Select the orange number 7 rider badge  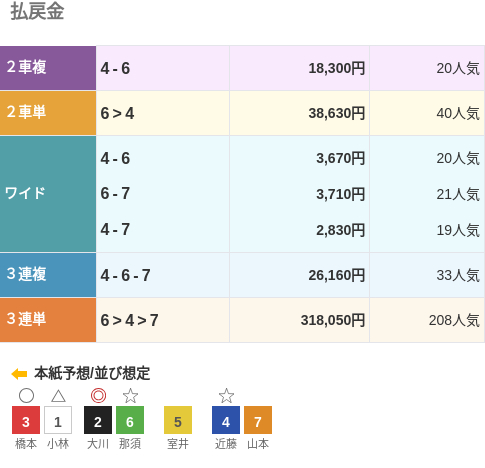[258, 420]
